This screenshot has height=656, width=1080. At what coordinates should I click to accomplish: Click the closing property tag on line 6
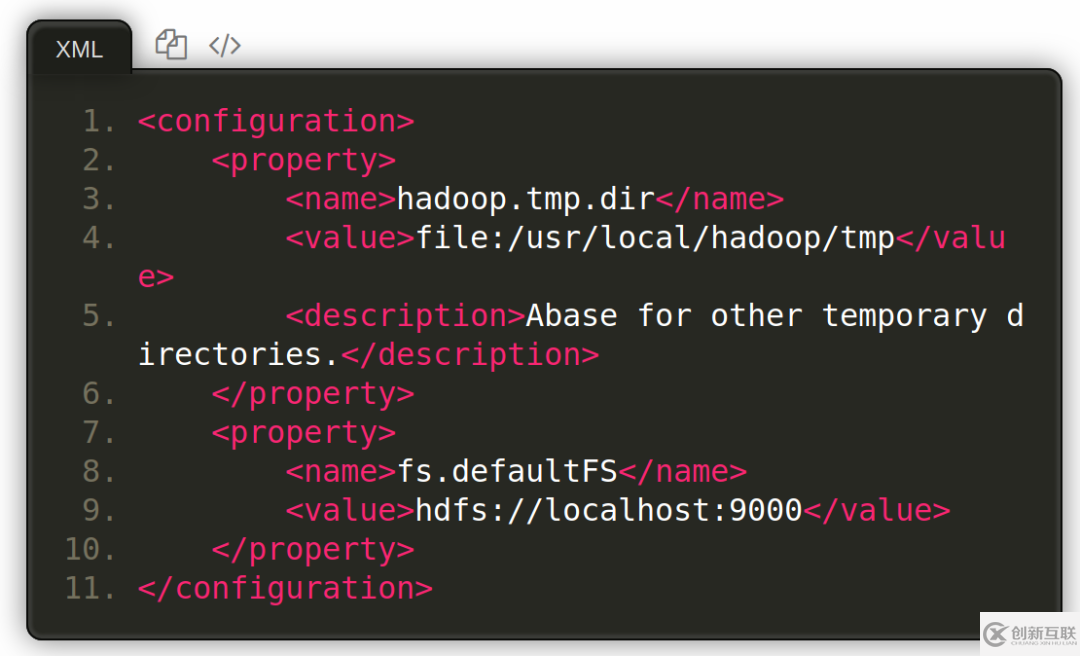(x=312, y=394)
